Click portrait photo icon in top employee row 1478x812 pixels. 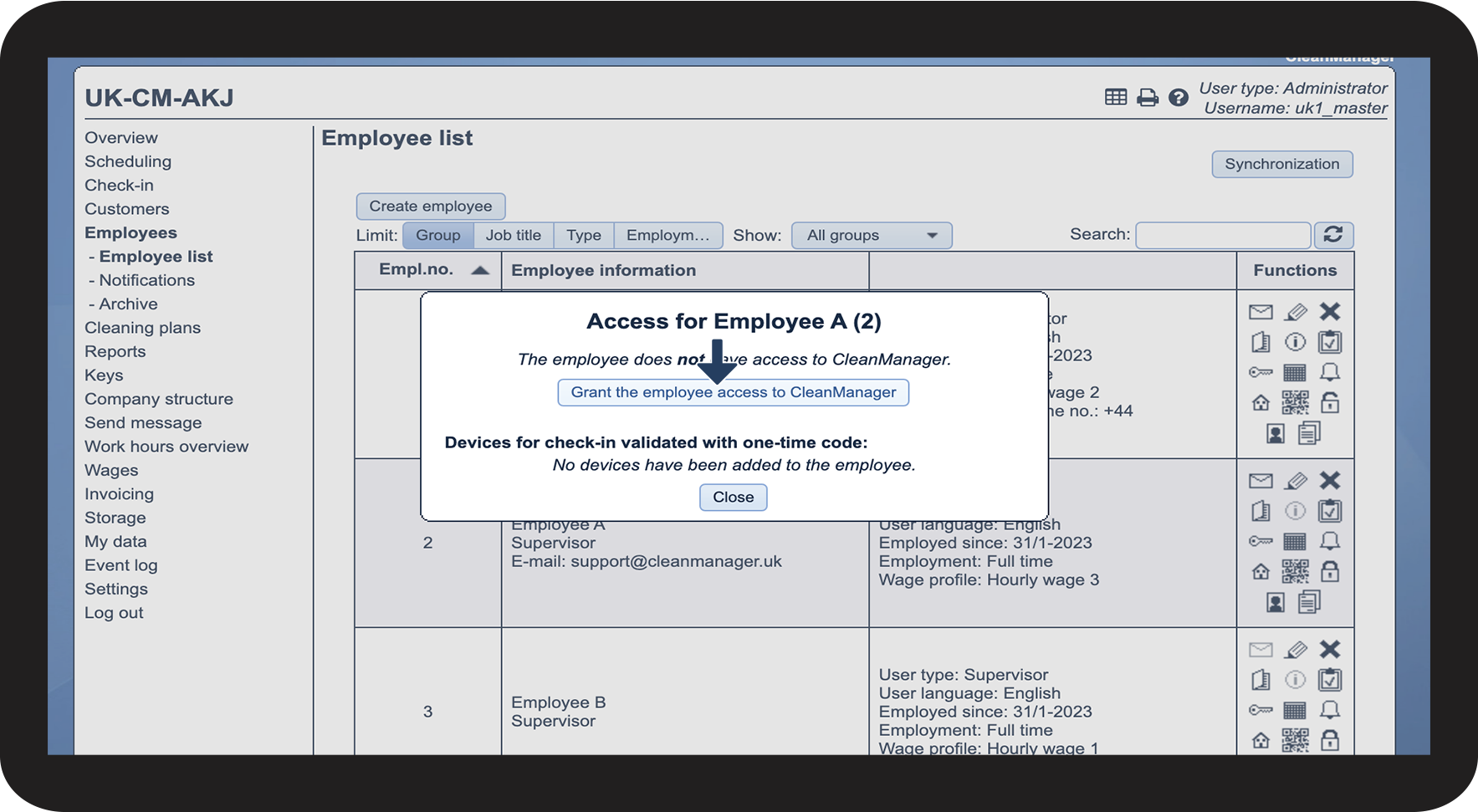click(1276, 433)
